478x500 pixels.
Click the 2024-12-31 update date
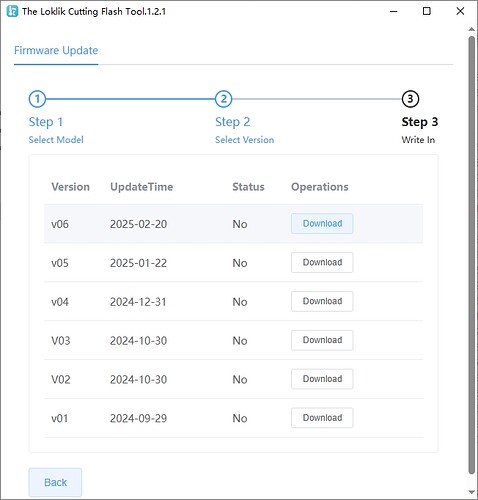138,302
